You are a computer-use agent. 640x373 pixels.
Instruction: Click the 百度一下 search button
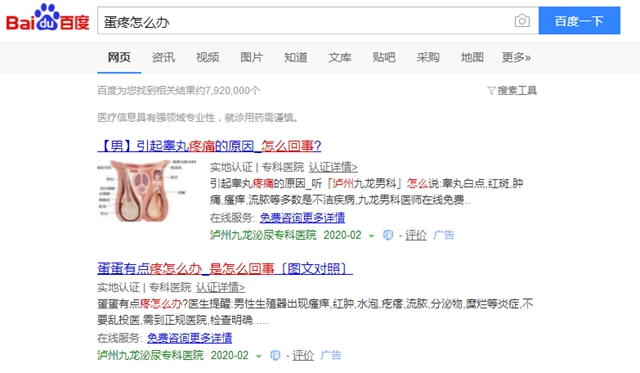(579, 20)
